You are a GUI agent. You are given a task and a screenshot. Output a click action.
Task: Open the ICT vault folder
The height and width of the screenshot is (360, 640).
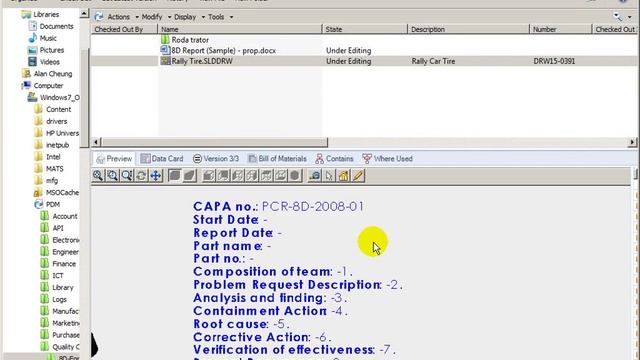coord(52,276)
